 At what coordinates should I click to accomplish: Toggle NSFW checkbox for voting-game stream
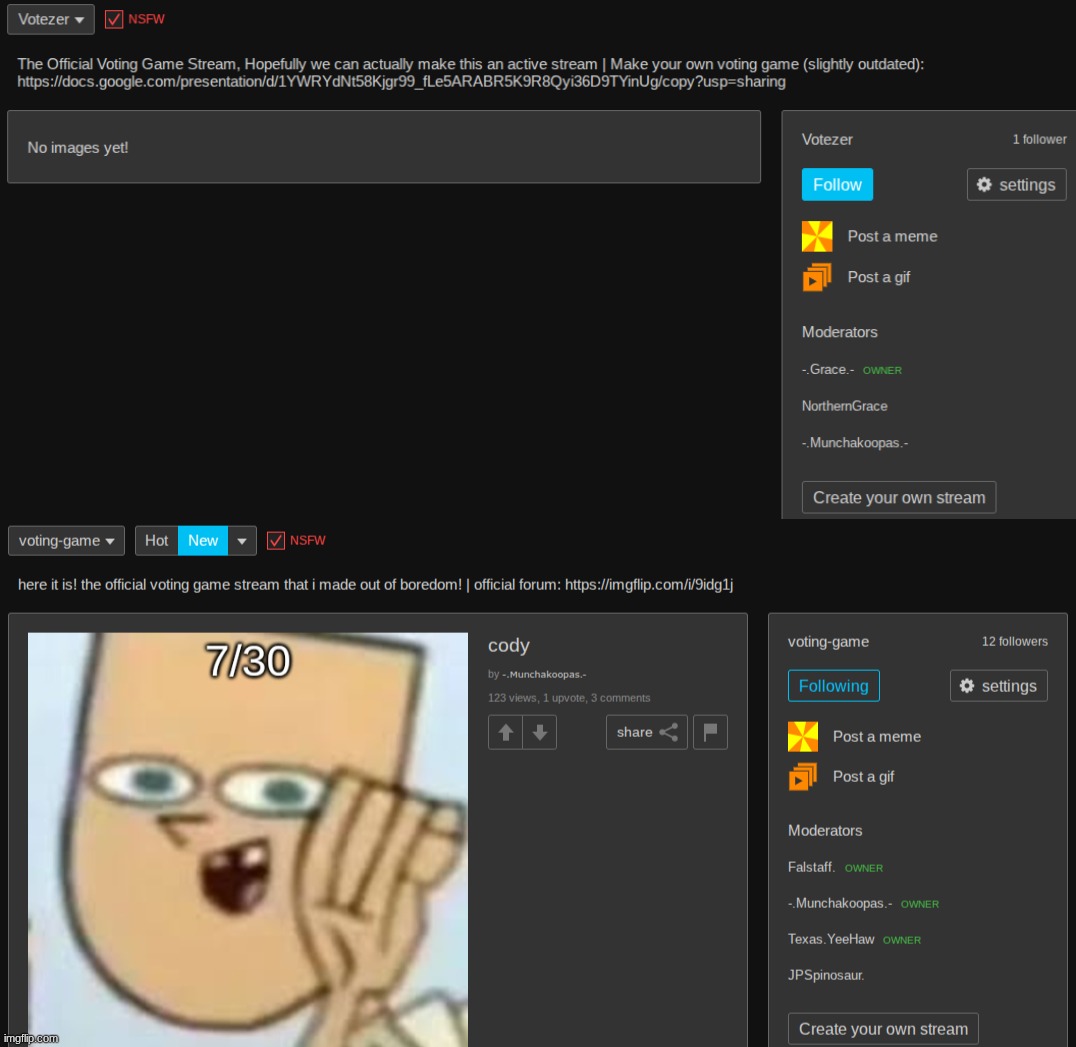(x=276, y=541)
